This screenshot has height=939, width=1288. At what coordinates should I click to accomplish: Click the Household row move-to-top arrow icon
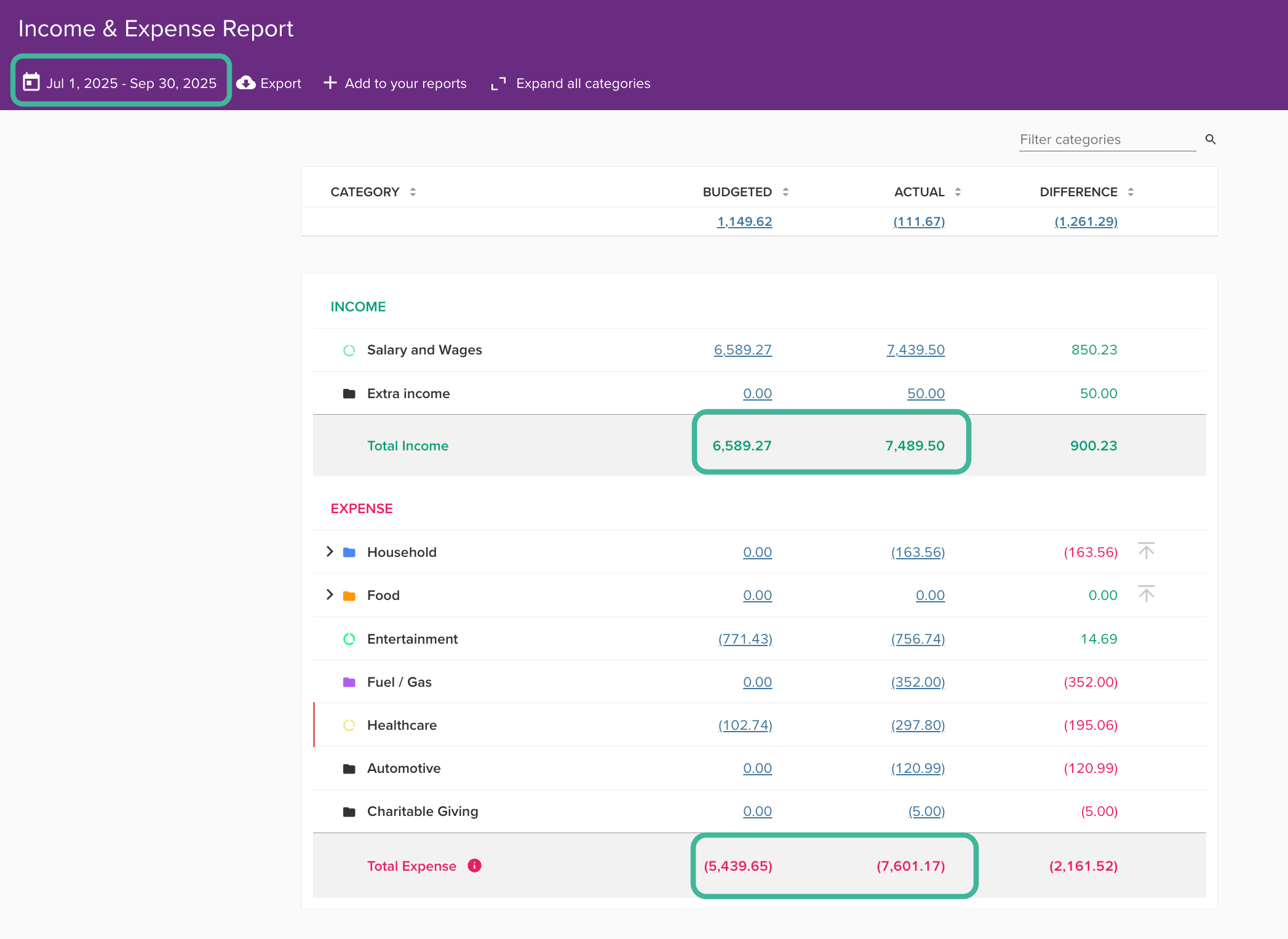click(1146, 551)
